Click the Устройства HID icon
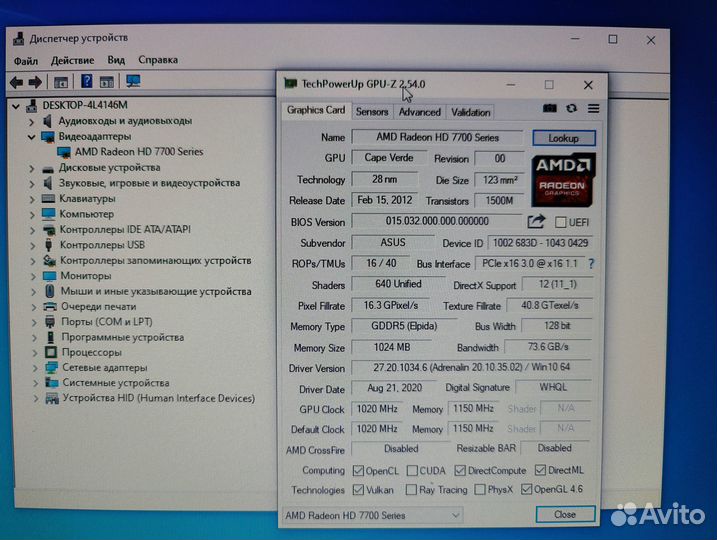This screenshot has height=540, width=717. pos(52,399)
